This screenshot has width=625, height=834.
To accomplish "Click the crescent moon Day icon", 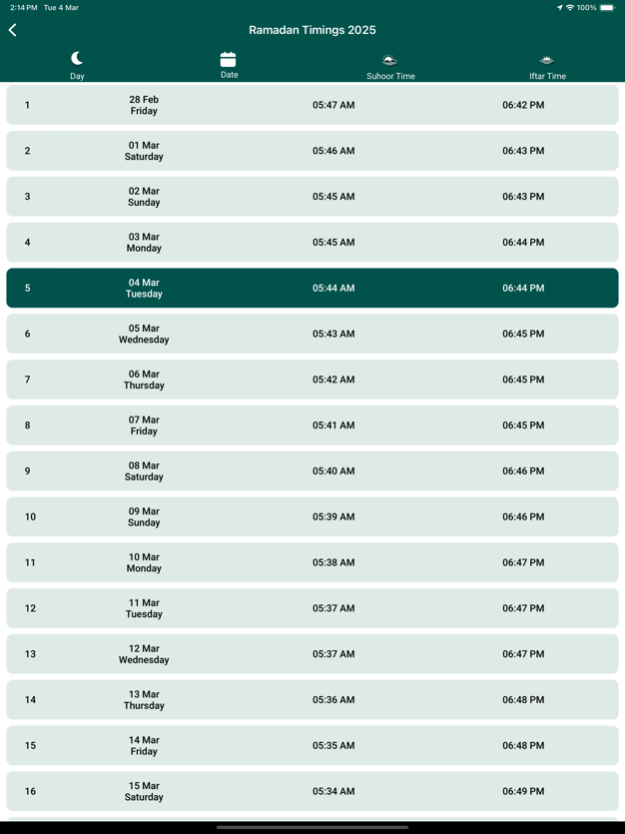I will click(77, 58).
